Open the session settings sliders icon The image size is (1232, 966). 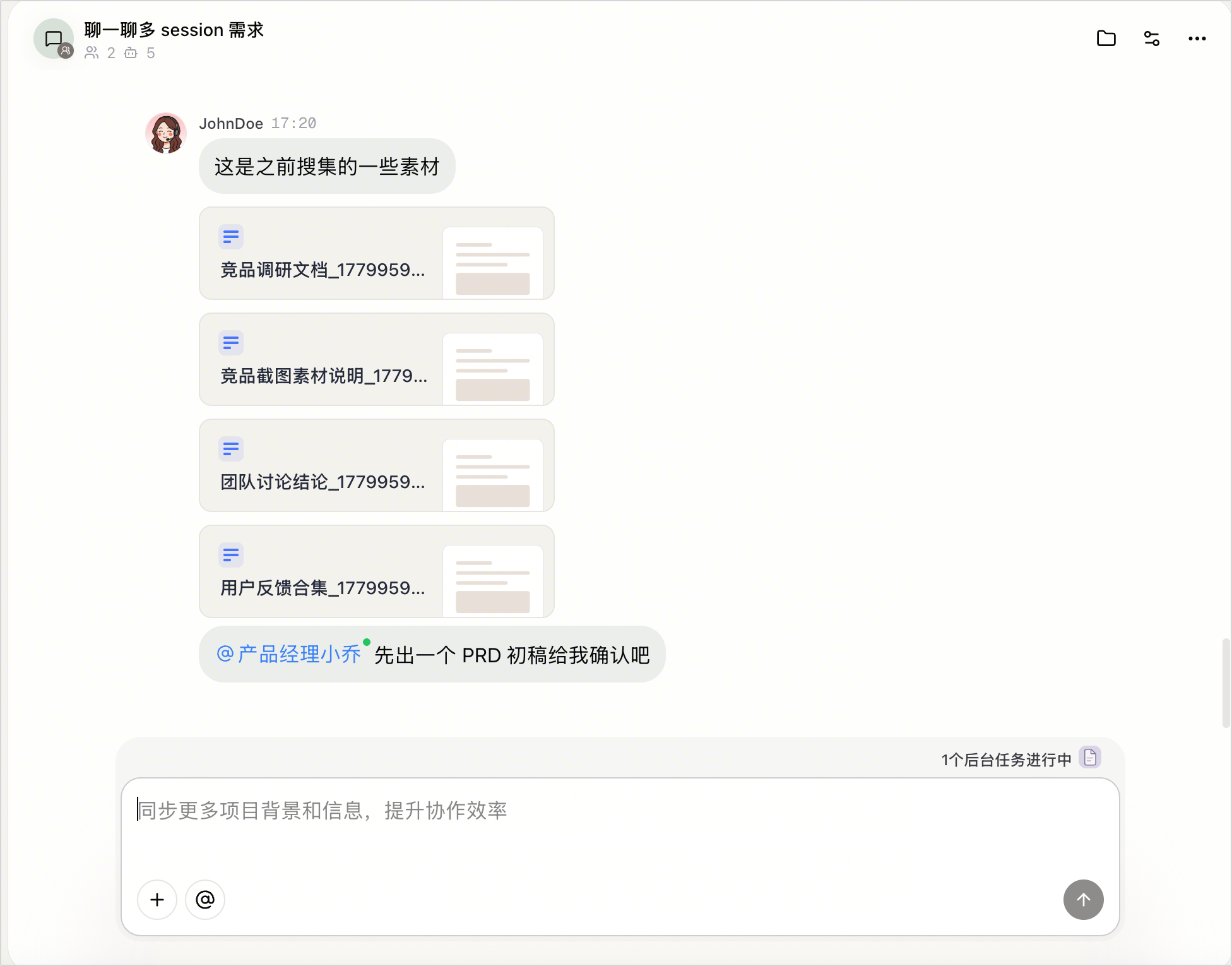coord(1152,39)
